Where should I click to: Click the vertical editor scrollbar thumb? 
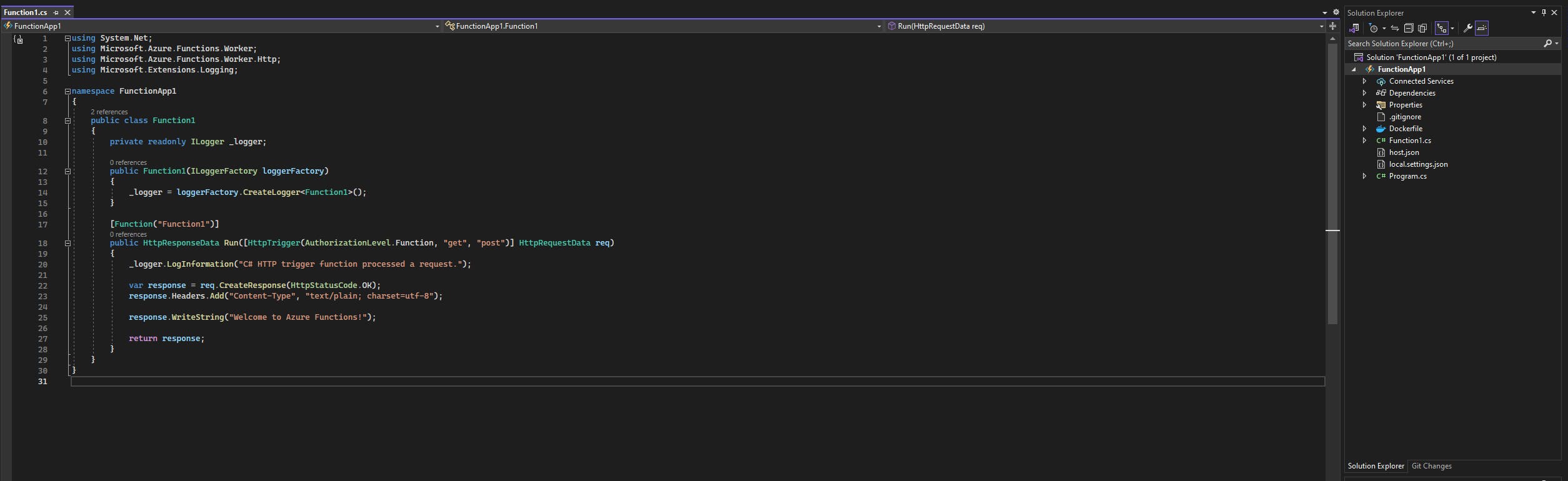pos(1332,184)
